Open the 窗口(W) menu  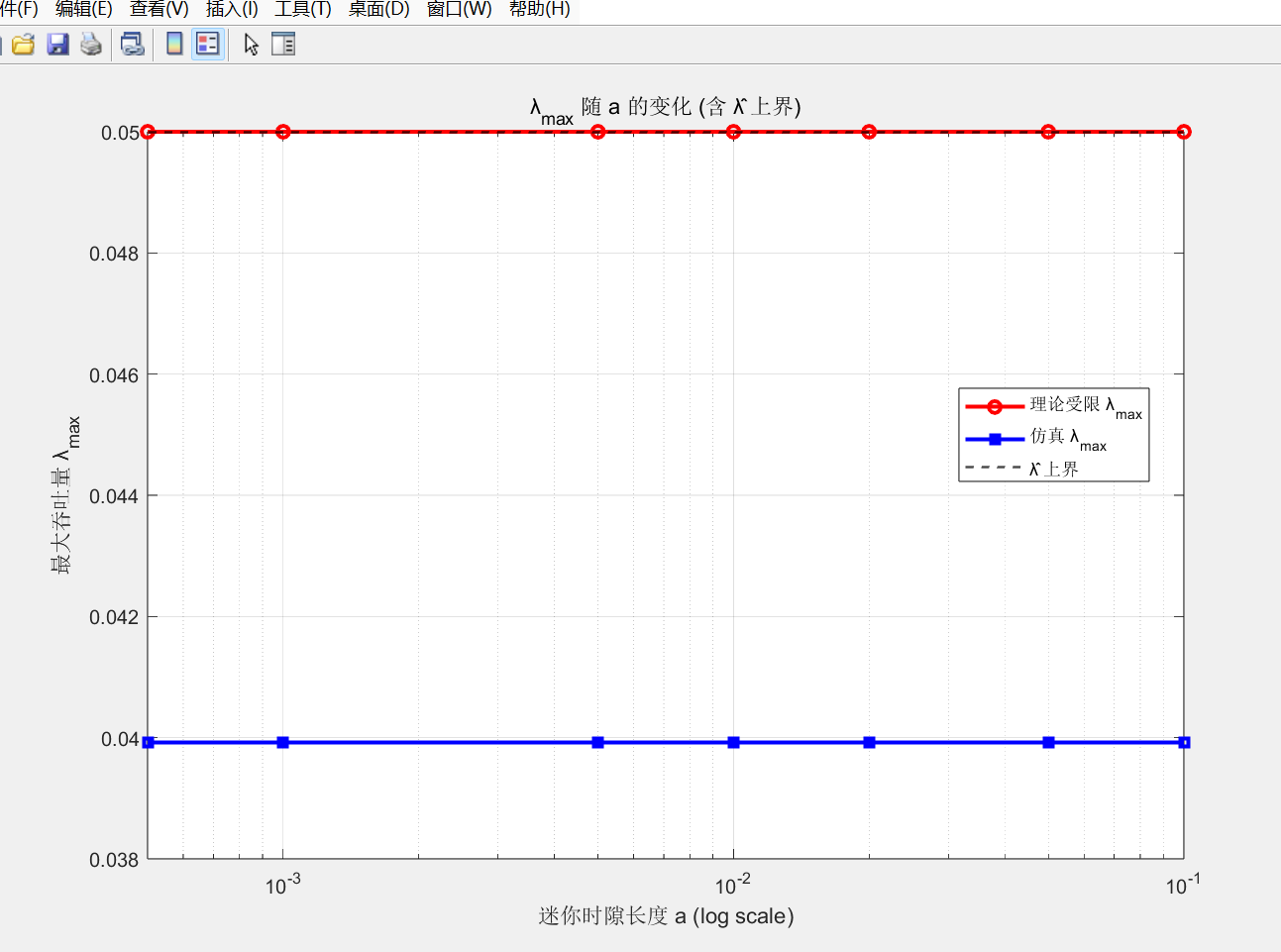click(x=459, y=9)
